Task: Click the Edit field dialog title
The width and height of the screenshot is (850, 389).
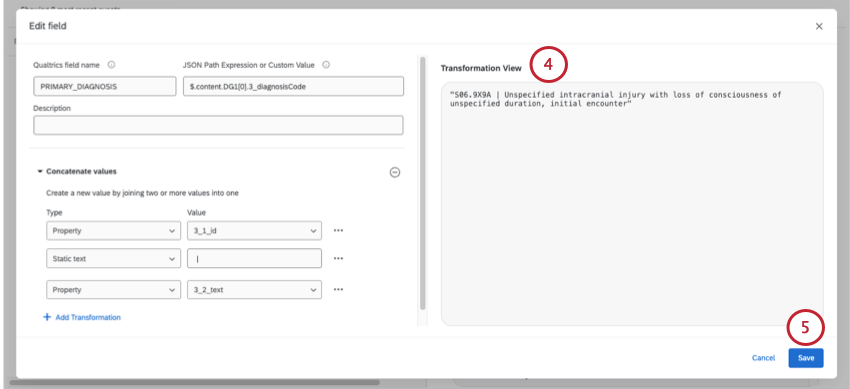Action: pos(48,26)
